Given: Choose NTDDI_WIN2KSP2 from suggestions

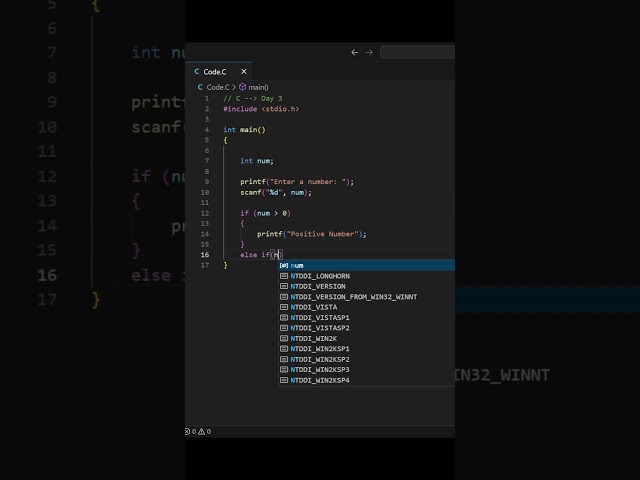Looking at the screenshot, I should (367, 359).
